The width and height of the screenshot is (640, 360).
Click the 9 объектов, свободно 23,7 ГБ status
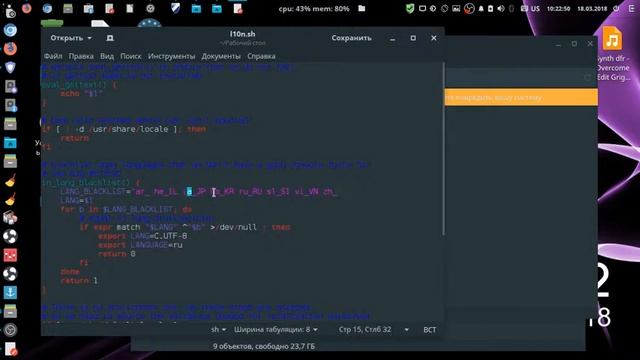tap(264, 346)
